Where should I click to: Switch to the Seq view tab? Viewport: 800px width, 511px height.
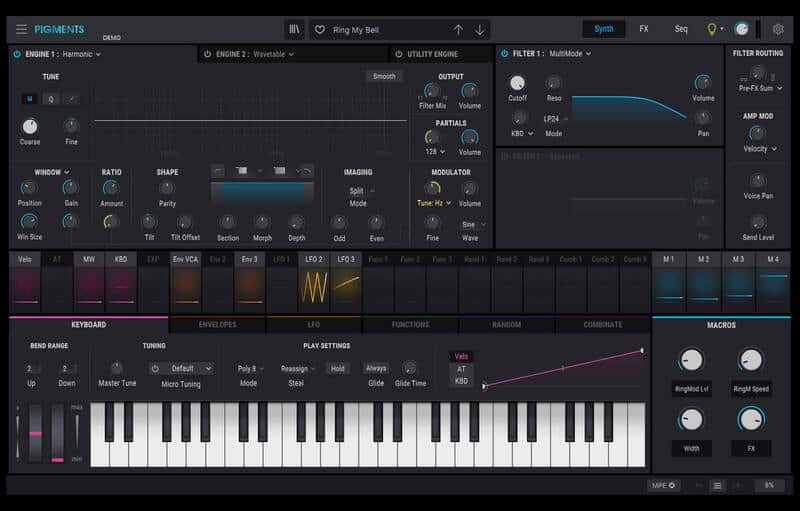coord(681,29)
